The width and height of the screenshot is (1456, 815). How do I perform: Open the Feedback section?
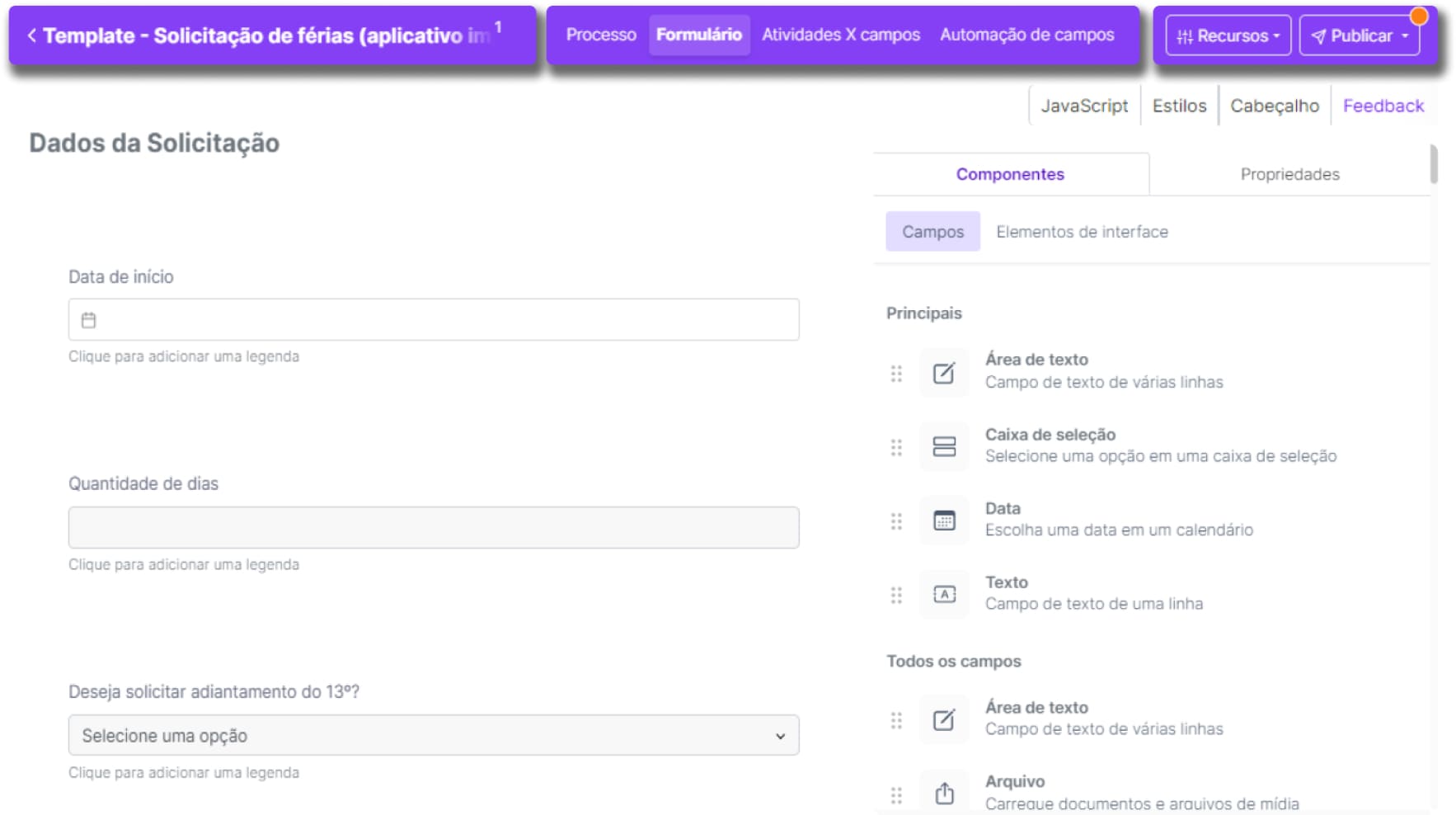(1383, 106)
